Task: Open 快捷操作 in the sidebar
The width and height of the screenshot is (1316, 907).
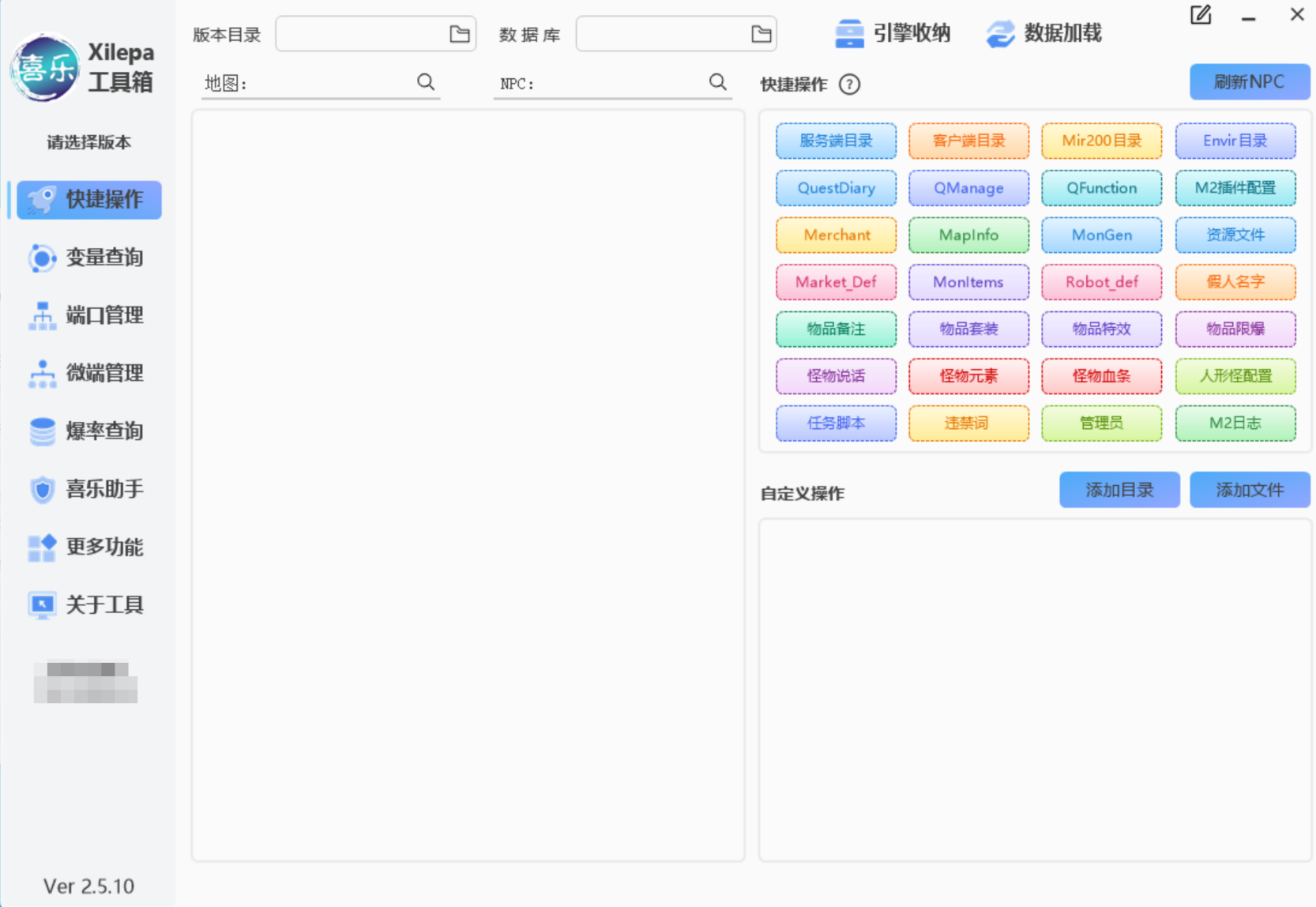Action: coord(89,199)
